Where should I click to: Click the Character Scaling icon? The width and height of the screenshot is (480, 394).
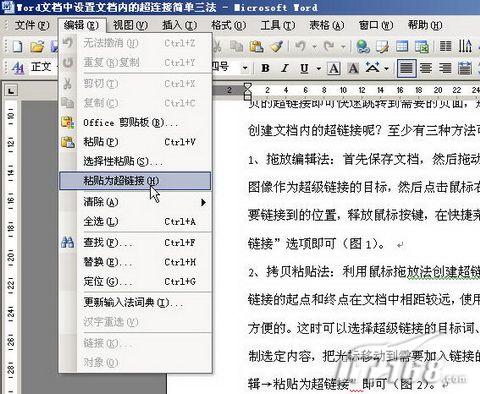tap(373, 68)
